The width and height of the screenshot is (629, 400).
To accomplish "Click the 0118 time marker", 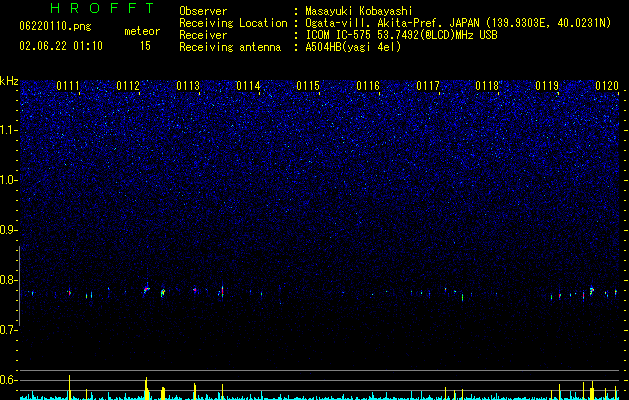I will tap(487, 86).
